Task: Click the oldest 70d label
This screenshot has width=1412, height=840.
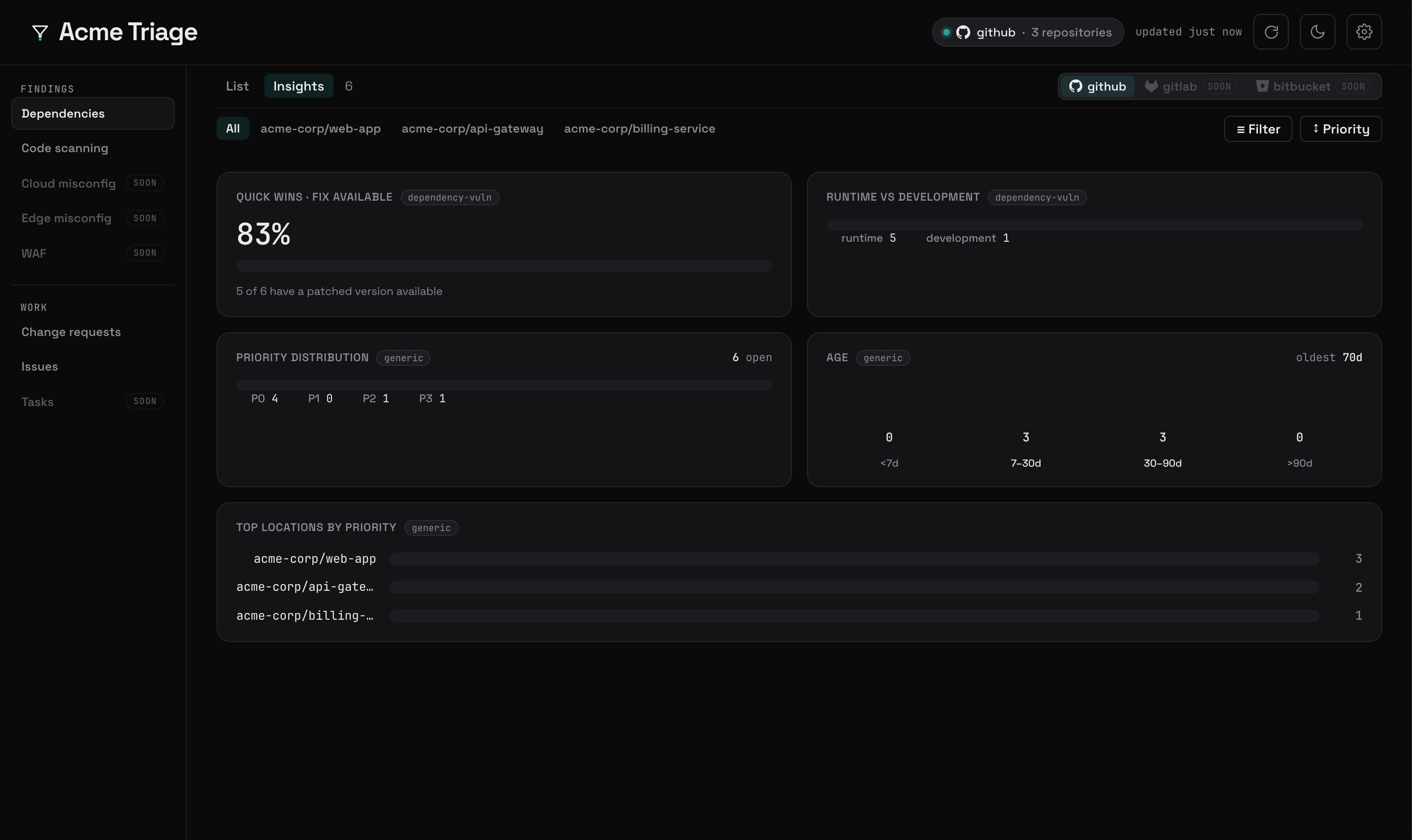Action: point(1329,358)
